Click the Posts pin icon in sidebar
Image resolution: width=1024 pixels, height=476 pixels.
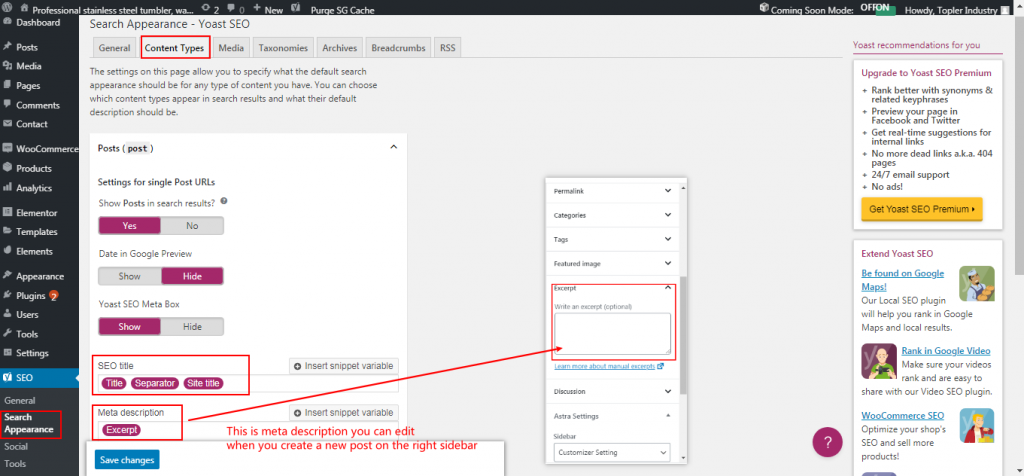click(8, 47)
